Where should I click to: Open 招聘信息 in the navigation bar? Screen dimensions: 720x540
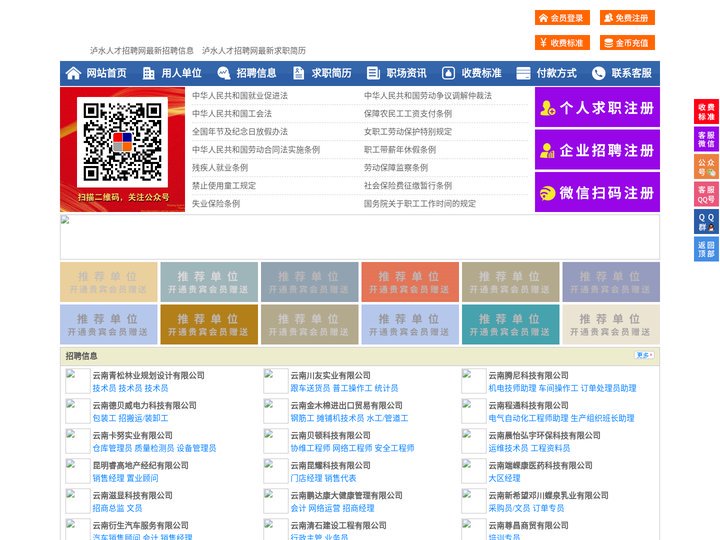tap(256, 73)
